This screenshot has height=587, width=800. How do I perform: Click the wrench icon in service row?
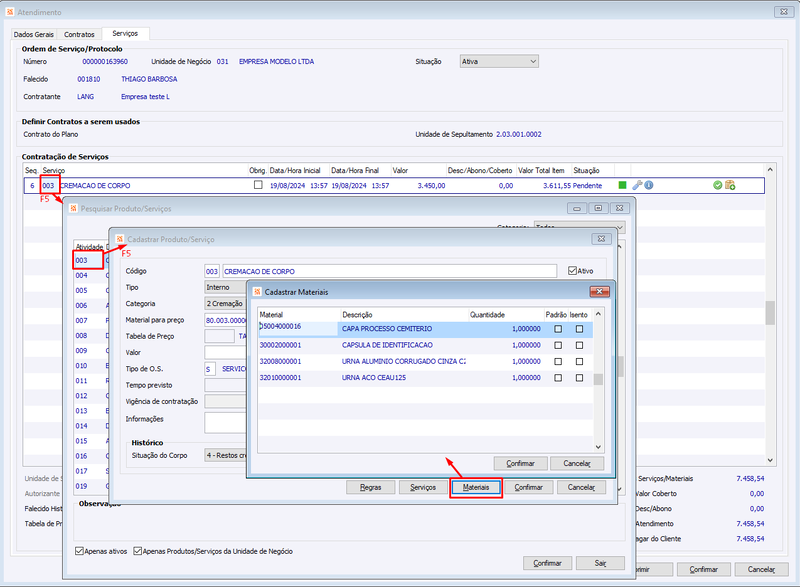[x=637, y=185]
